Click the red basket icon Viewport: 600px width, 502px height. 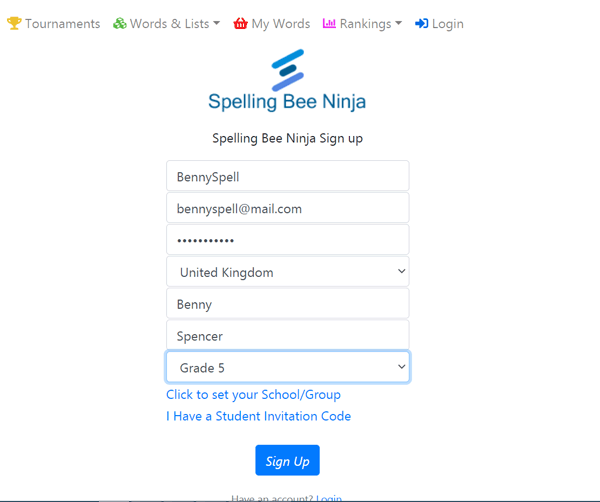240,23
